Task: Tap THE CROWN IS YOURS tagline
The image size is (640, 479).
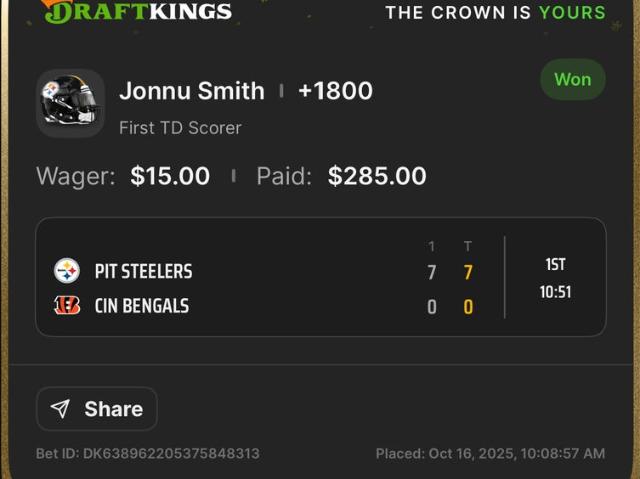Action: 495,13
